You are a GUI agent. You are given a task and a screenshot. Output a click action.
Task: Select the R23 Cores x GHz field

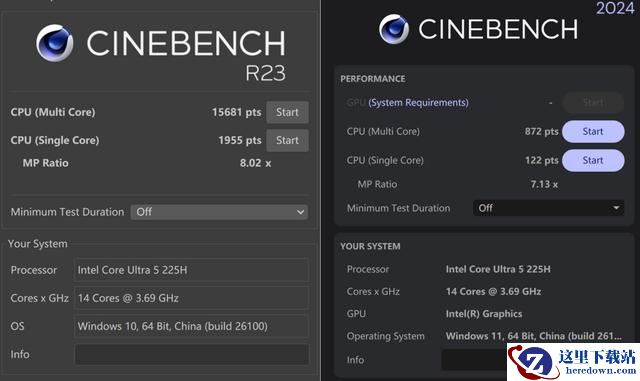coord(191,298)
